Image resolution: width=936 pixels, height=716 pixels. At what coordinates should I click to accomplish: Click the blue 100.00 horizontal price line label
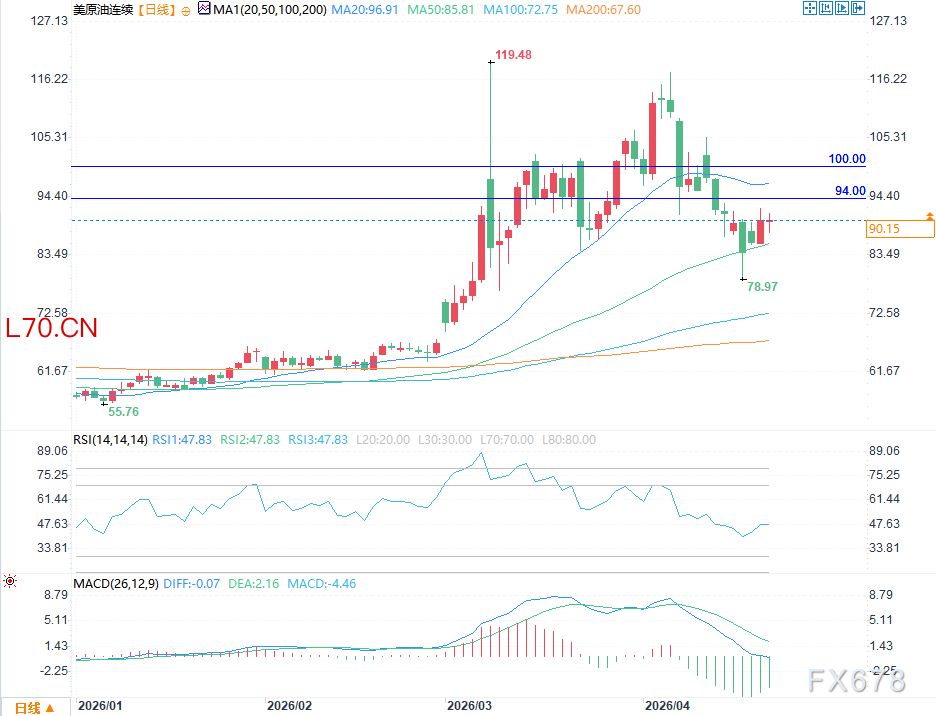(846, 159)
